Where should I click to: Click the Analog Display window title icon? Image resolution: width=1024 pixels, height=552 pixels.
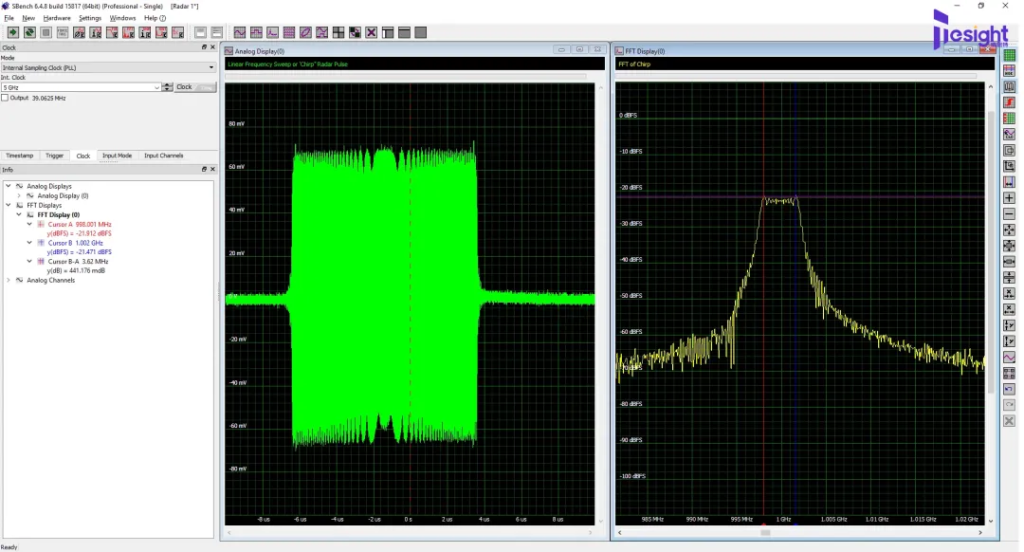coord(229,51)
